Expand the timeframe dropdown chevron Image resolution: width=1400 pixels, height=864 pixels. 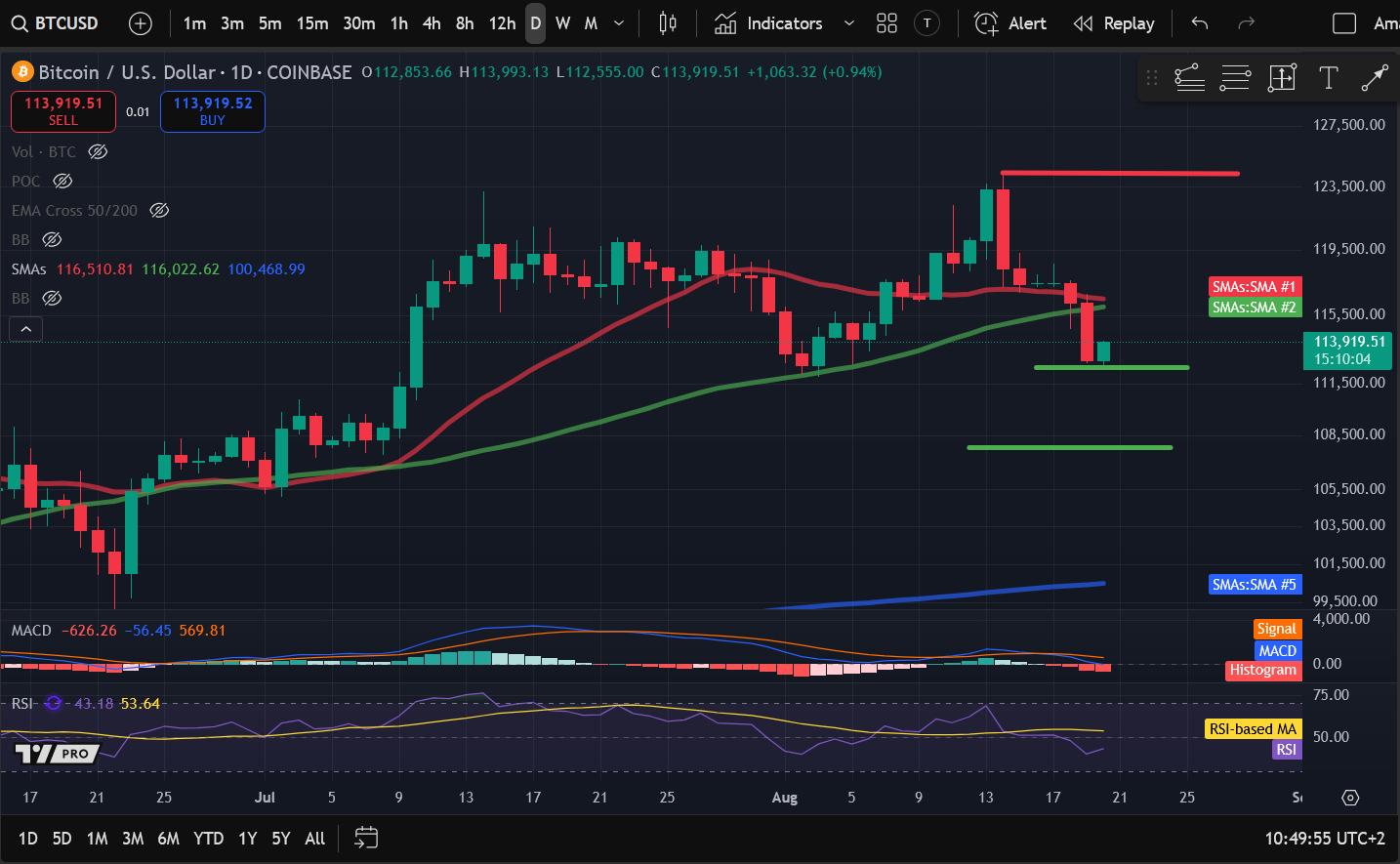click(619, 23)
